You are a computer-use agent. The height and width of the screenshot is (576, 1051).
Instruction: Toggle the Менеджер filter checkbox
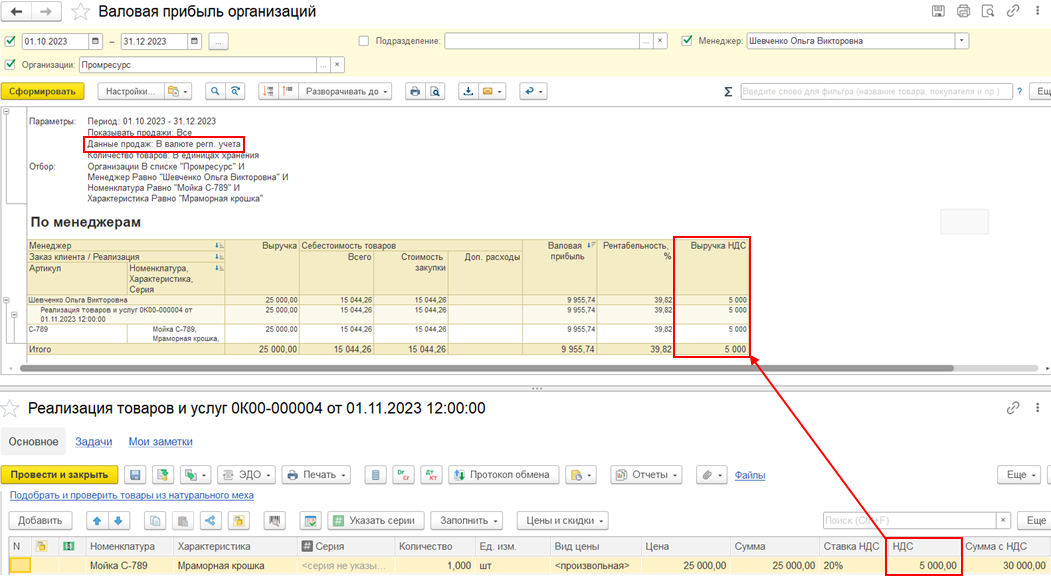pos(687,41)
